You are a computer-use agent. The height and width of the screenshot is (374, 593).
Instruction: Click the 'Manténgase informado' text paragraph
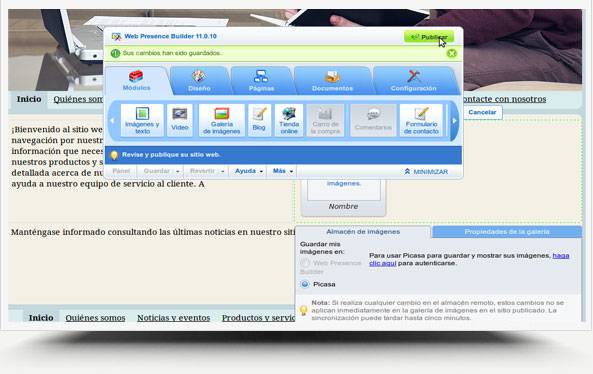152,232
